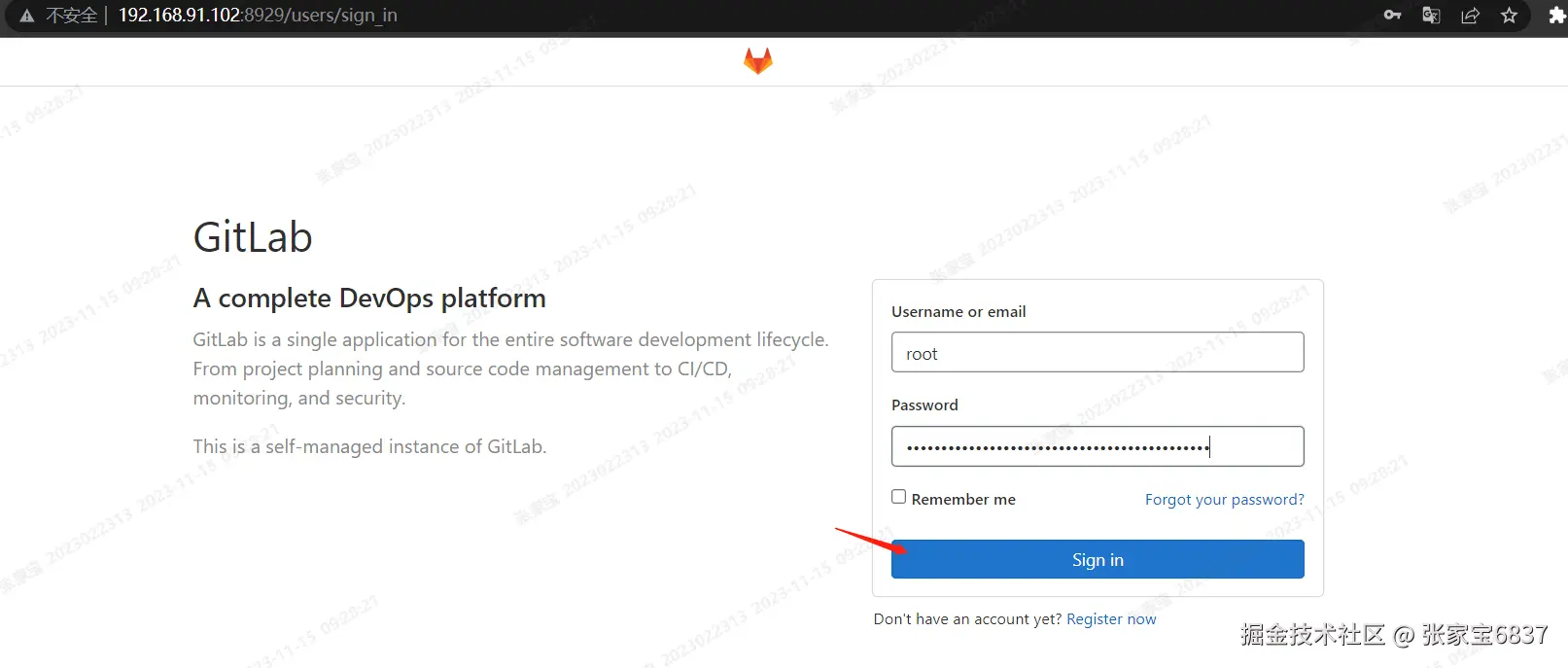Click the 'Password' label

pyautogui.click(x=924, y=404)
